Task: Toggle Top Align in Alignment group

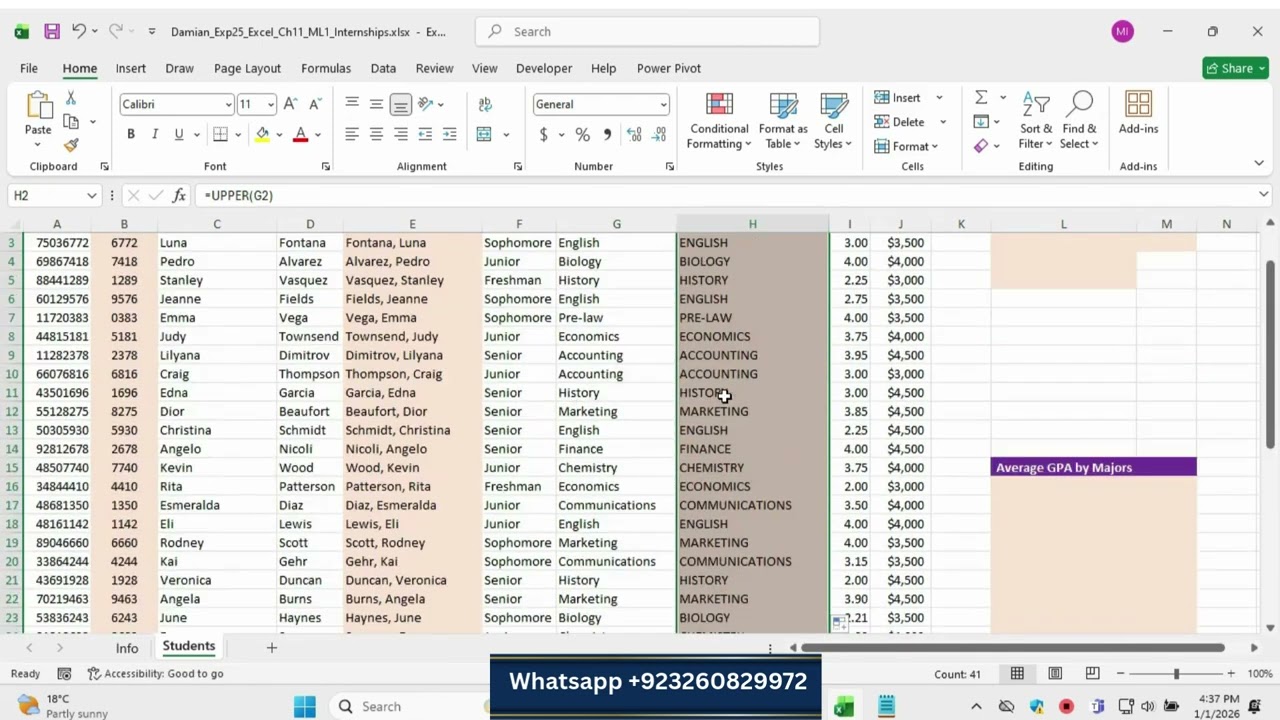Action: point(352,104)
